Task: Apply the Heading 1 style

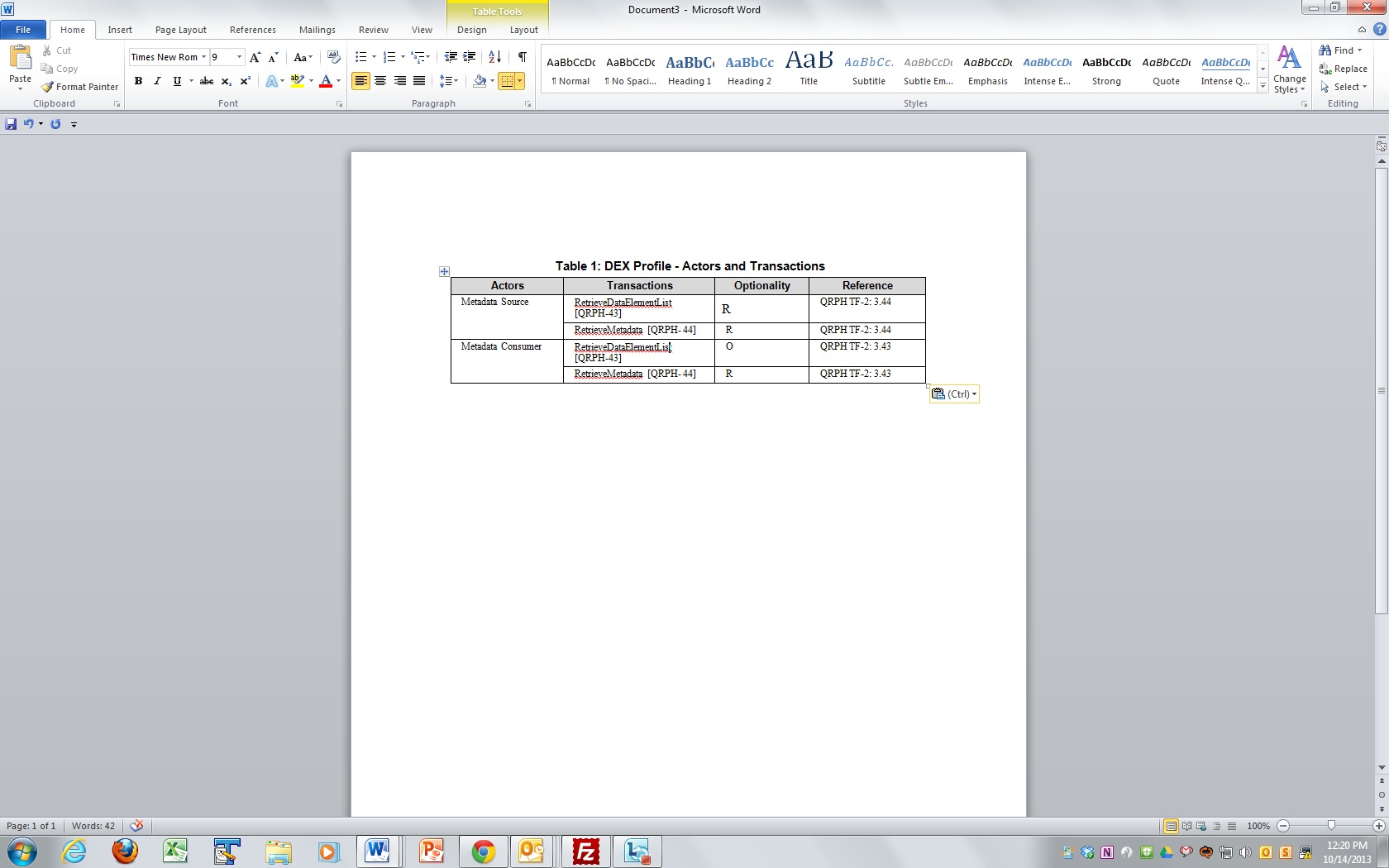Action: tap(689, 69)
